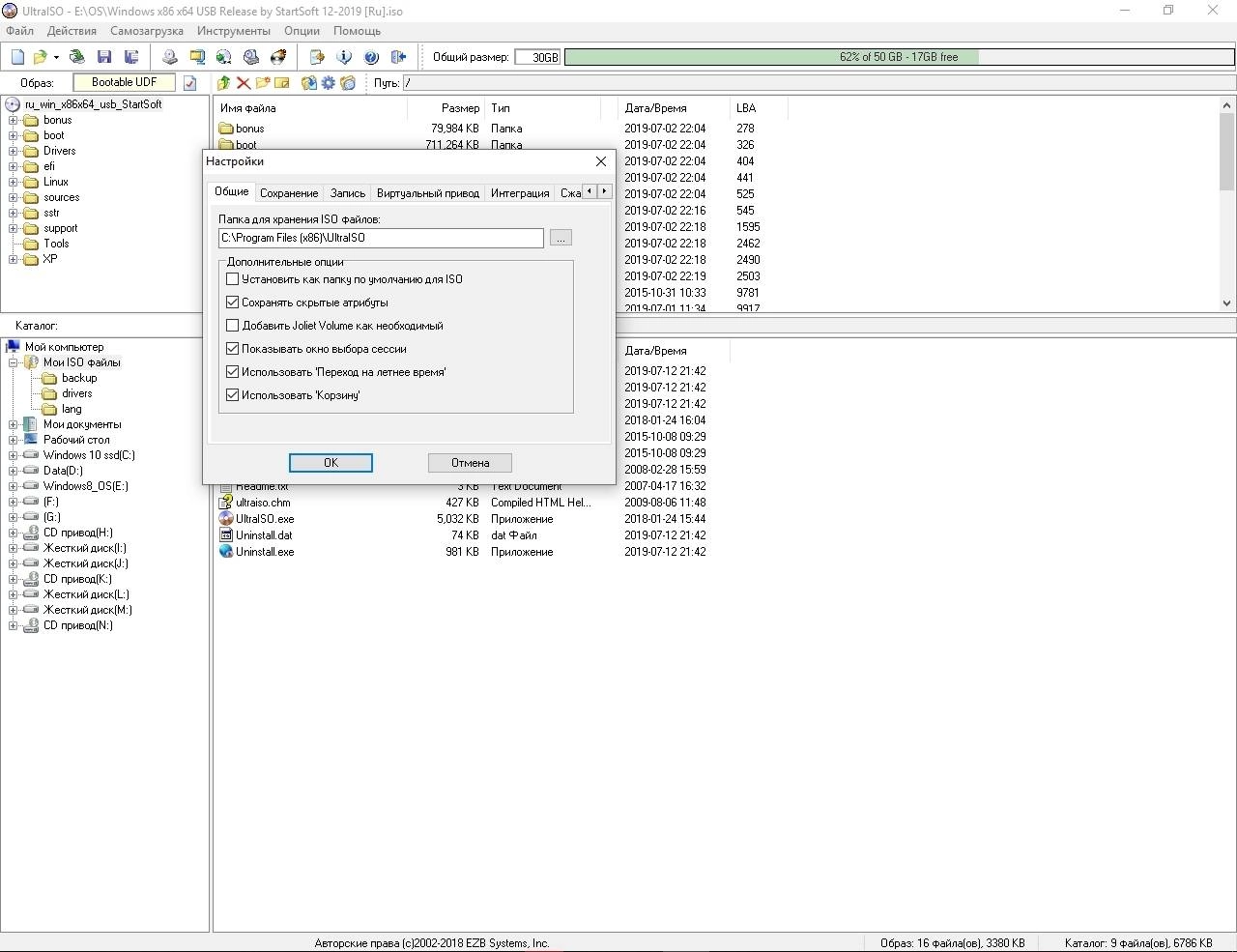Select the 'backup' folder under Мои ISO файлы

79,379
